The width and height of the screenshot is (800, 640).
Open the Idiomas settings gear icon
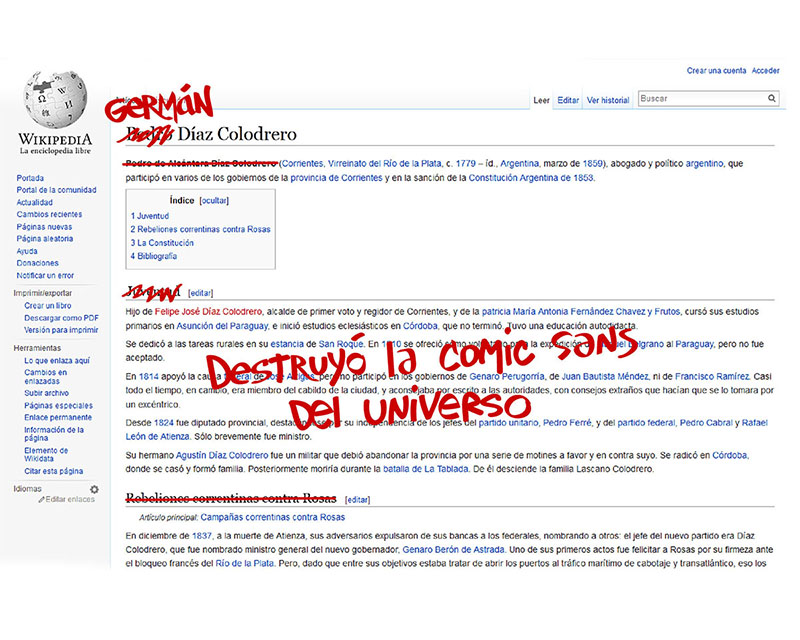click(x=94, y=489)
